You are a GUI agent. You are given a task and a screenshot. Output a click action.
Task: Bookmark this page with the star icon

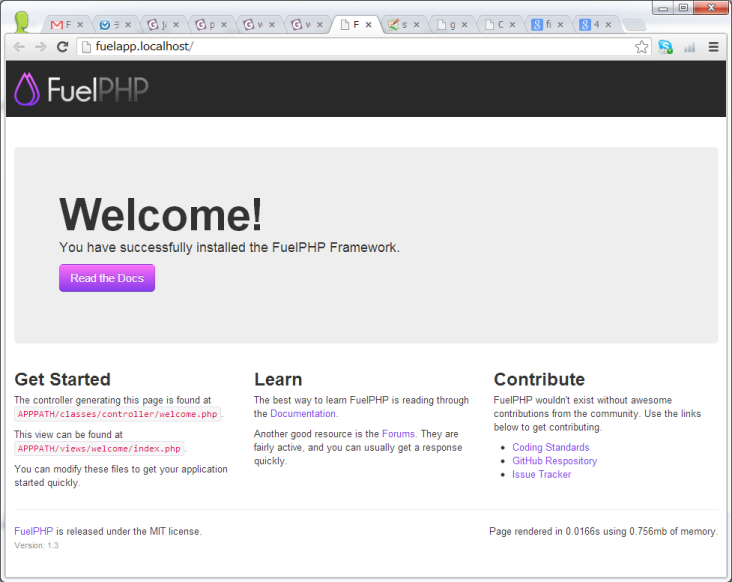641,47
